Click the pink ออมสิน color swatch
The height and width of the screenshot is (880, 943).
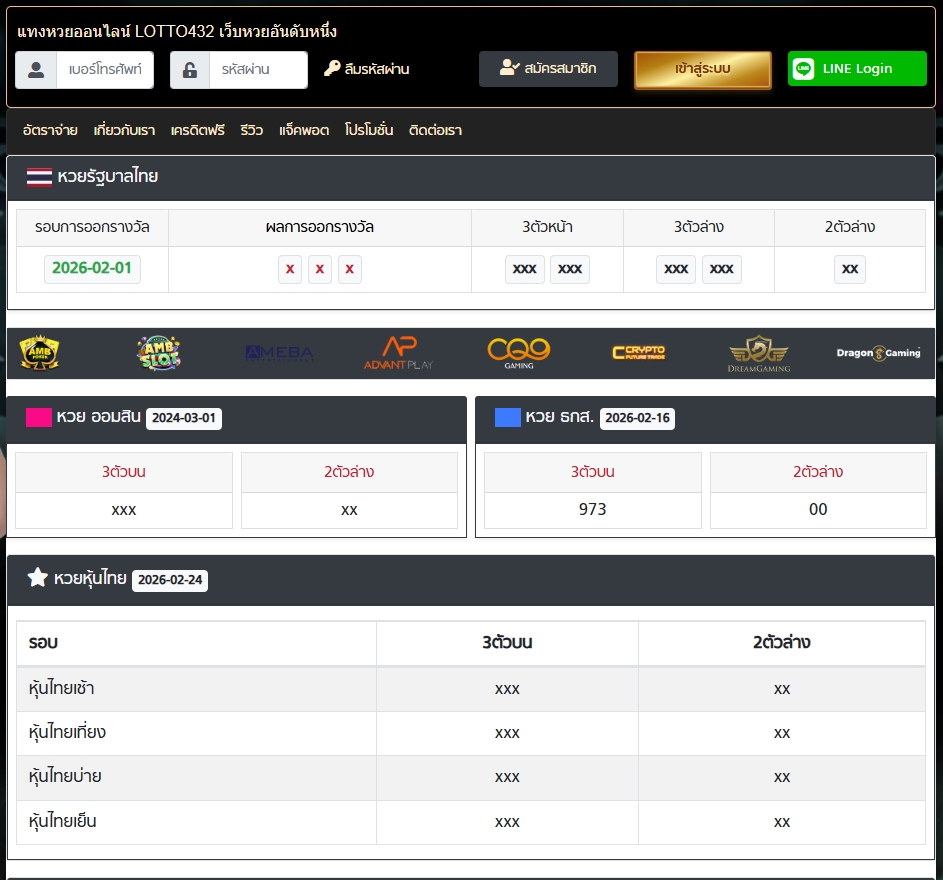[x=39, y=418]
